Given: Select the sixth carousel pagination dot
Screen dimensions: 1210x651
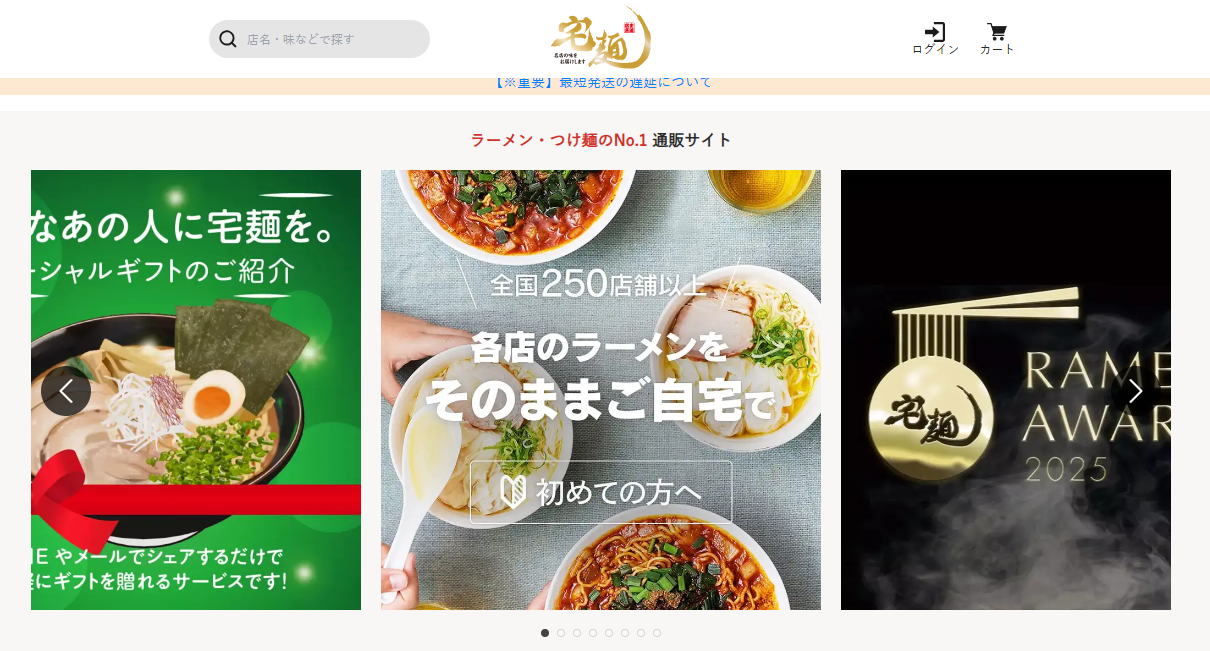Looking at the screenshot, I should [625, 633].
